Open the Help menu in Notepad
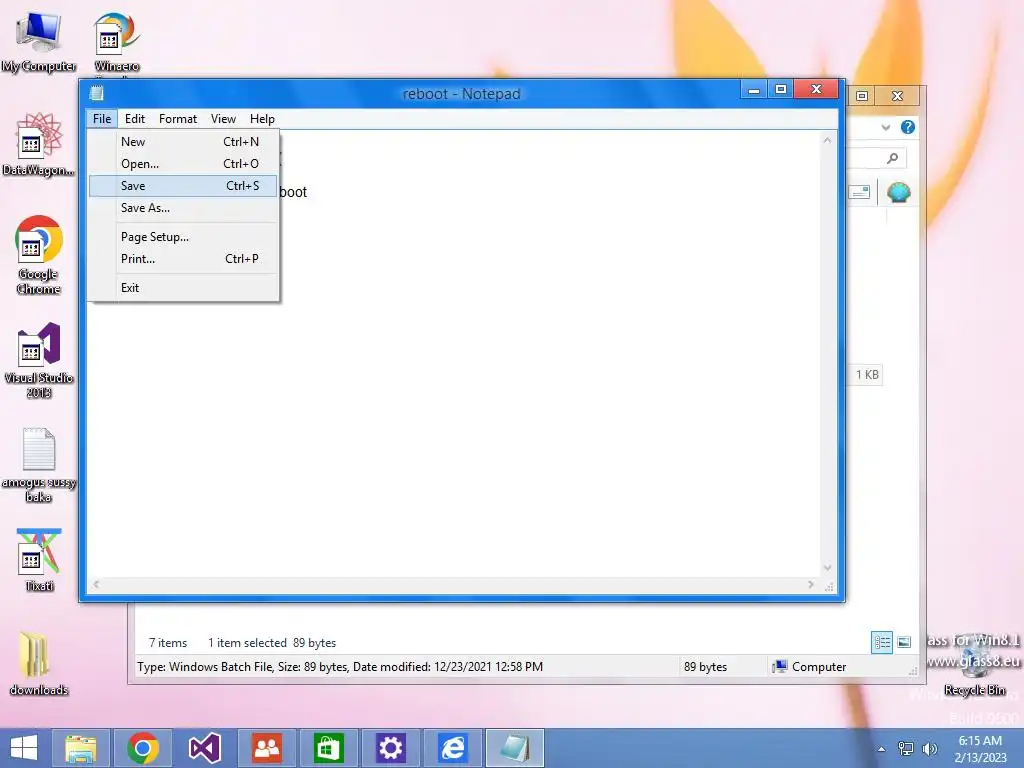1024x768 pixels. (262, 119)
